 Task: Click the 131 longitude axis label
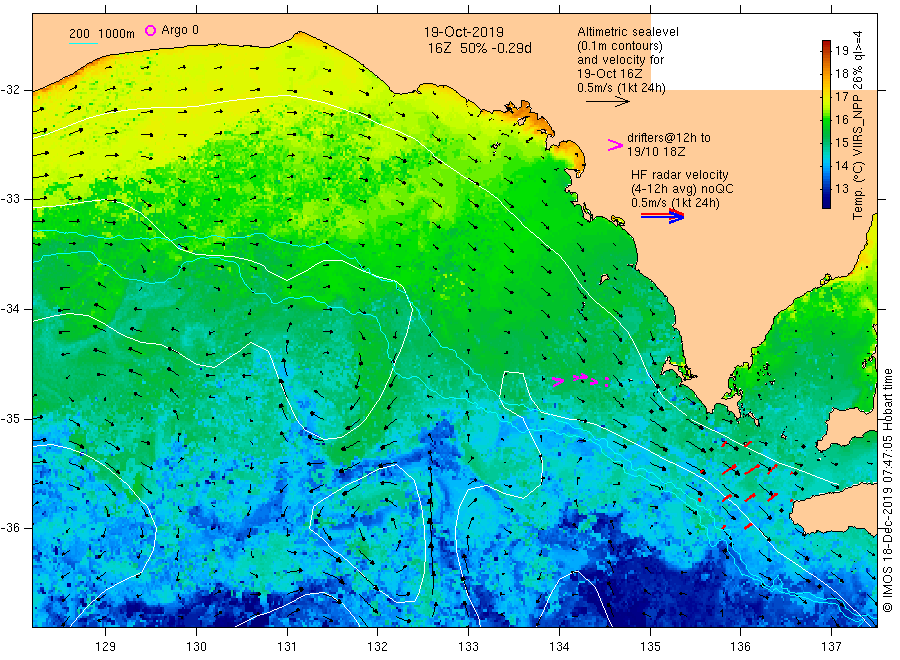tap(287, 647)
